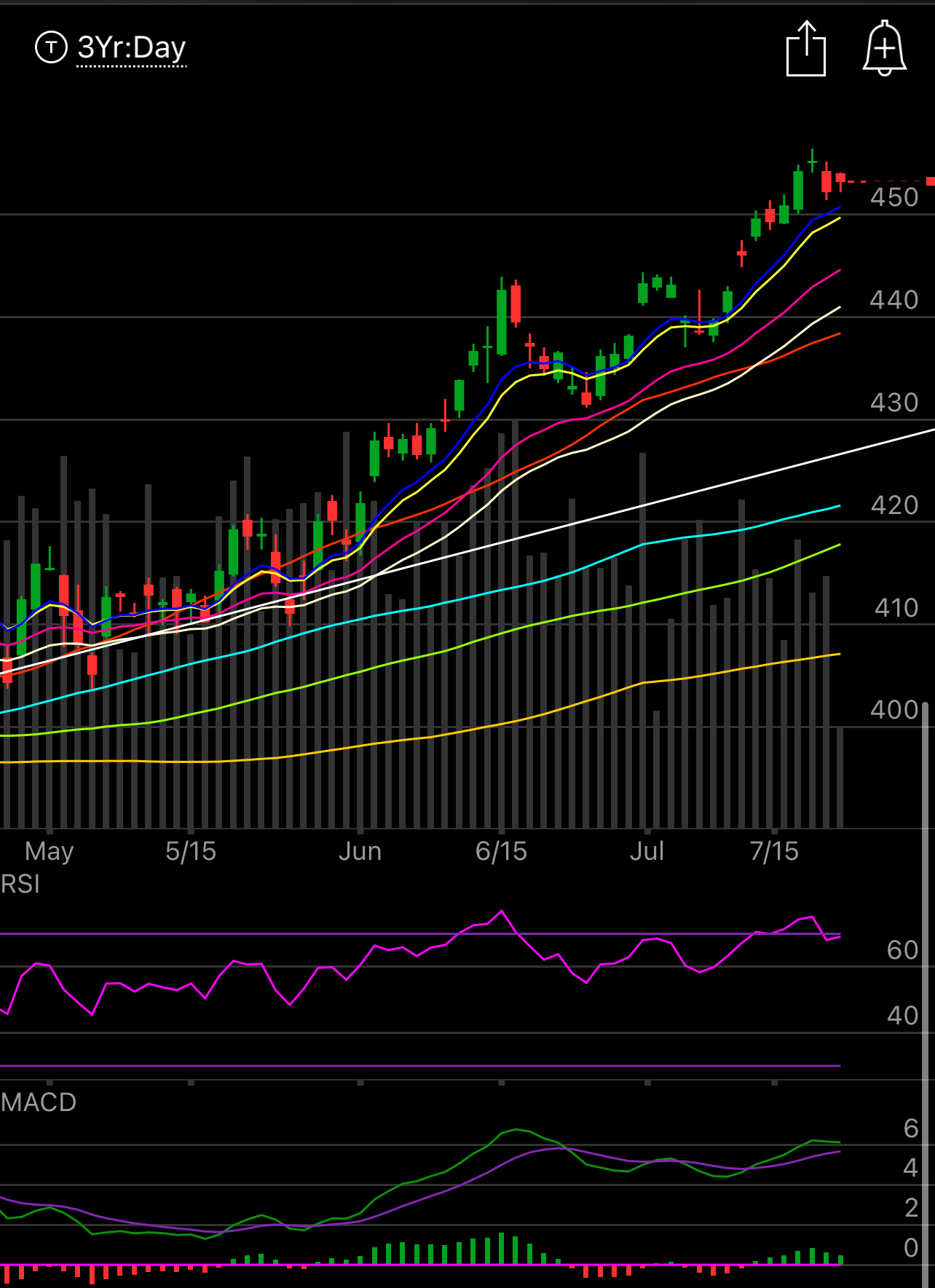Viewport: 935px width, 1288px height.
Task: Tap the MACD 4 scale label
Action: click(911, 1168)
